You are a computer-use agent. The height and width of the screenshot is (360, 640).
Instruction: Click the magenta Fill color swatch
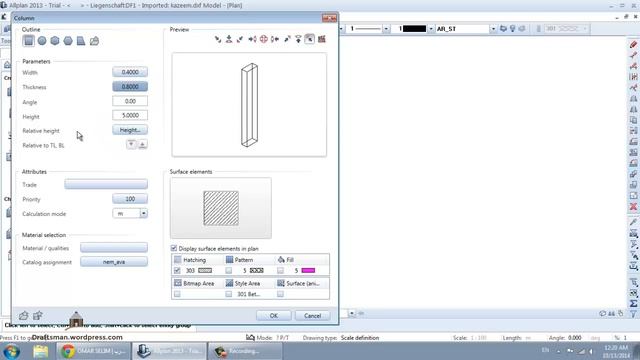click(308, 270)
